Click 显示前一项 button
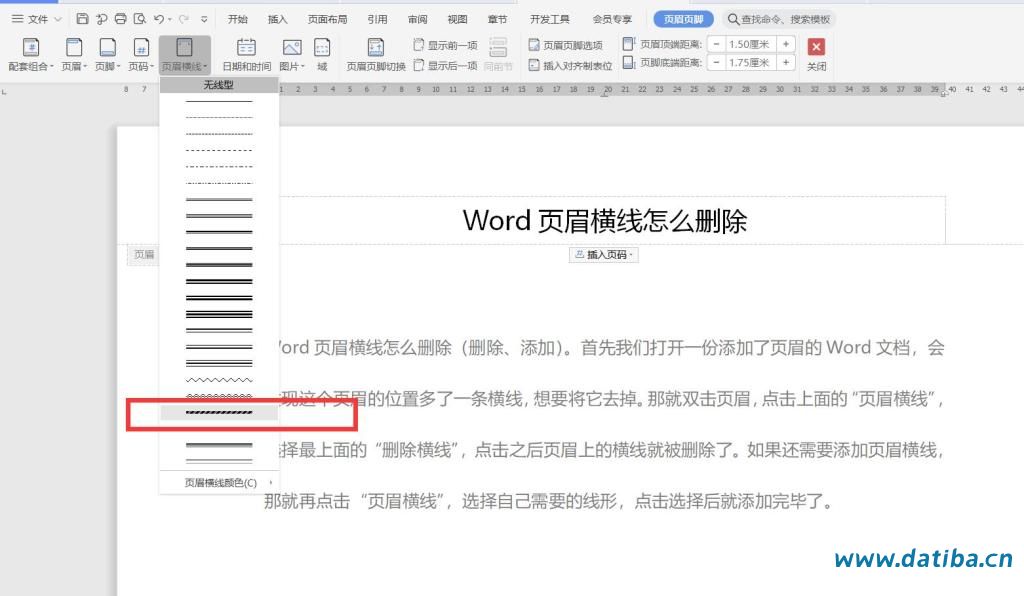This screenshot has width=1024, height=596. pos(445,45)
